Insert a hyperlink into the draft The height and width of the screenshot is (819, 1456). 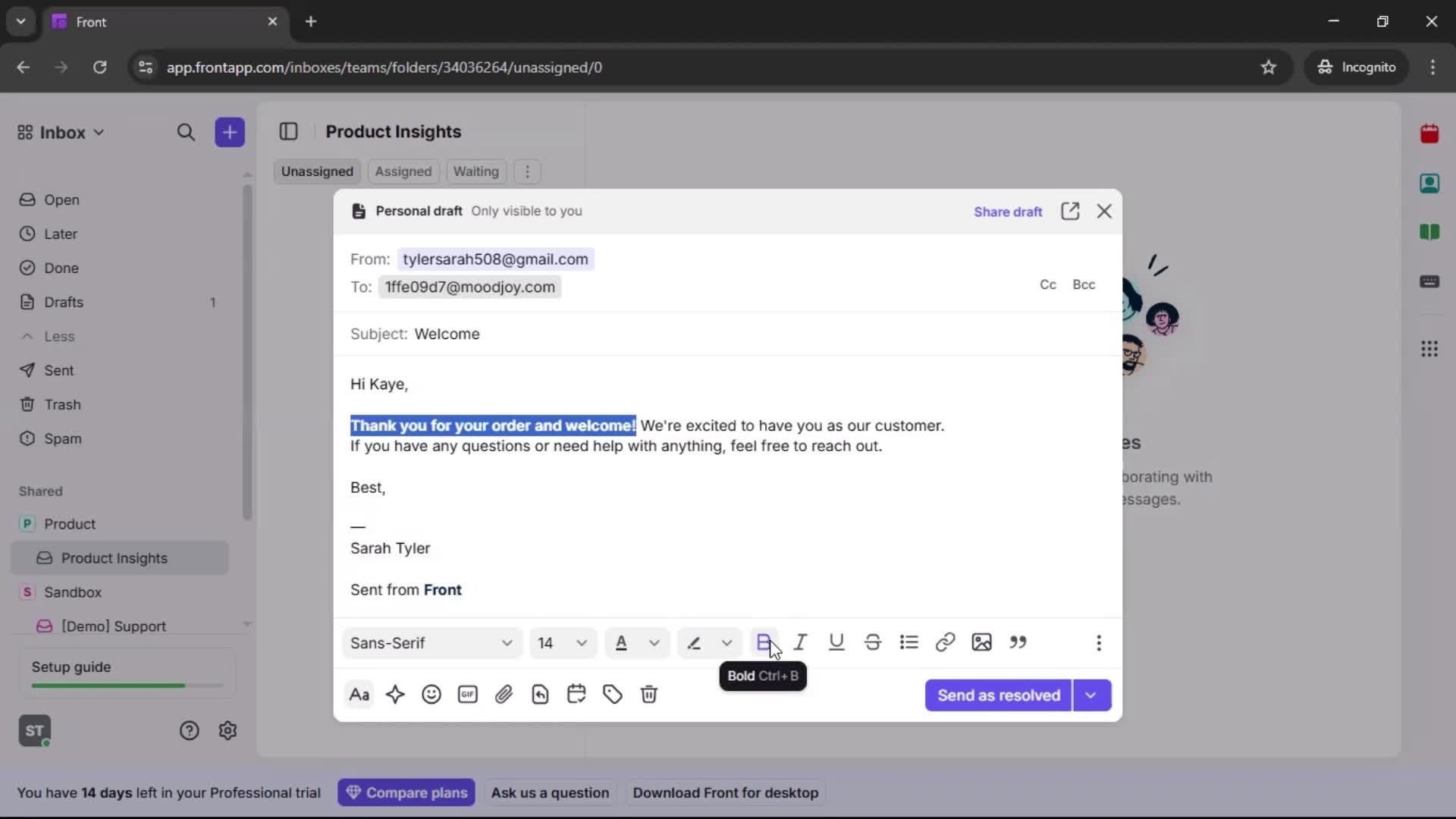click(945, 642)
